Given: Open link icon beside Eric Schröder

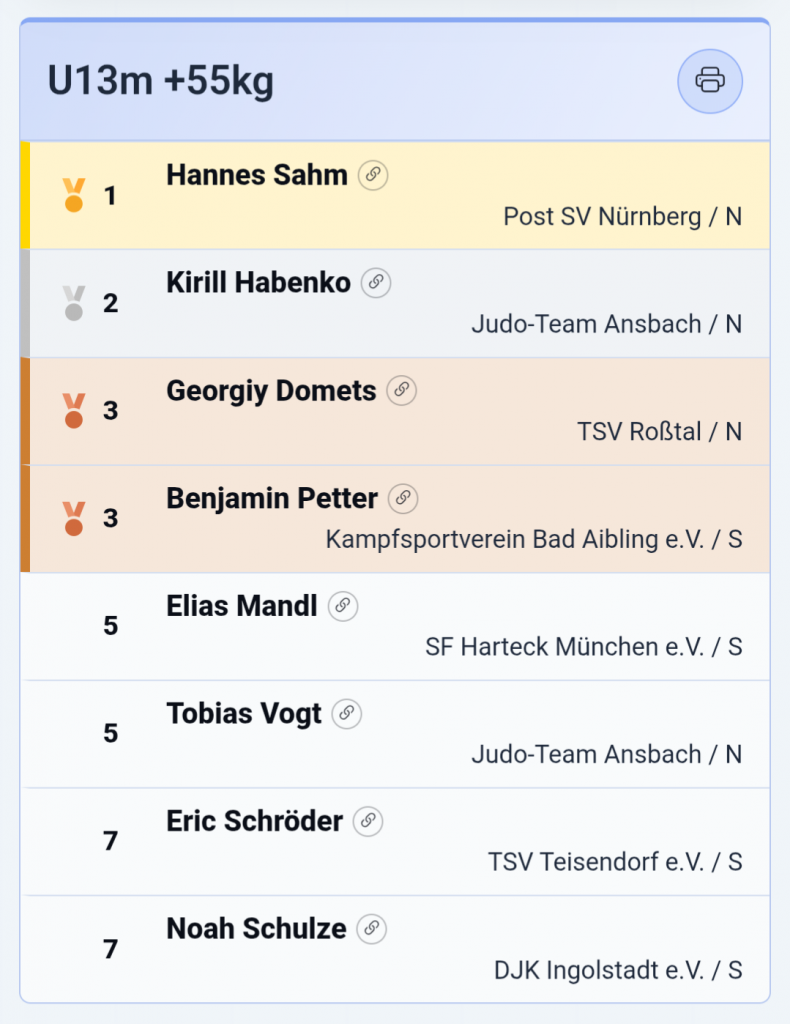Looking at the screenshot, I should pyautogui.click(x=368, y=821).
